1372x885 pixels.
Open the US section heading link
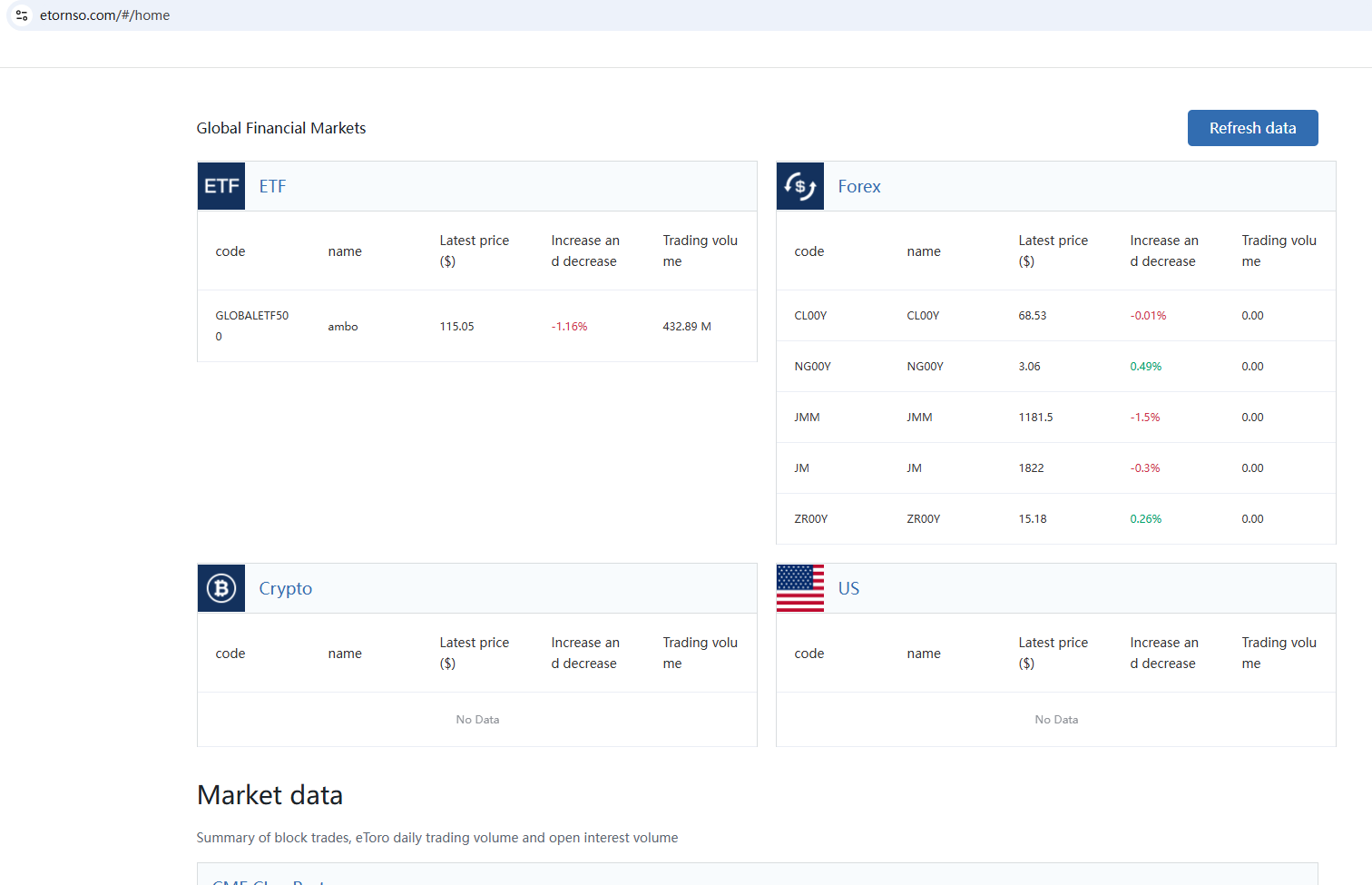[x=848, y=588]
